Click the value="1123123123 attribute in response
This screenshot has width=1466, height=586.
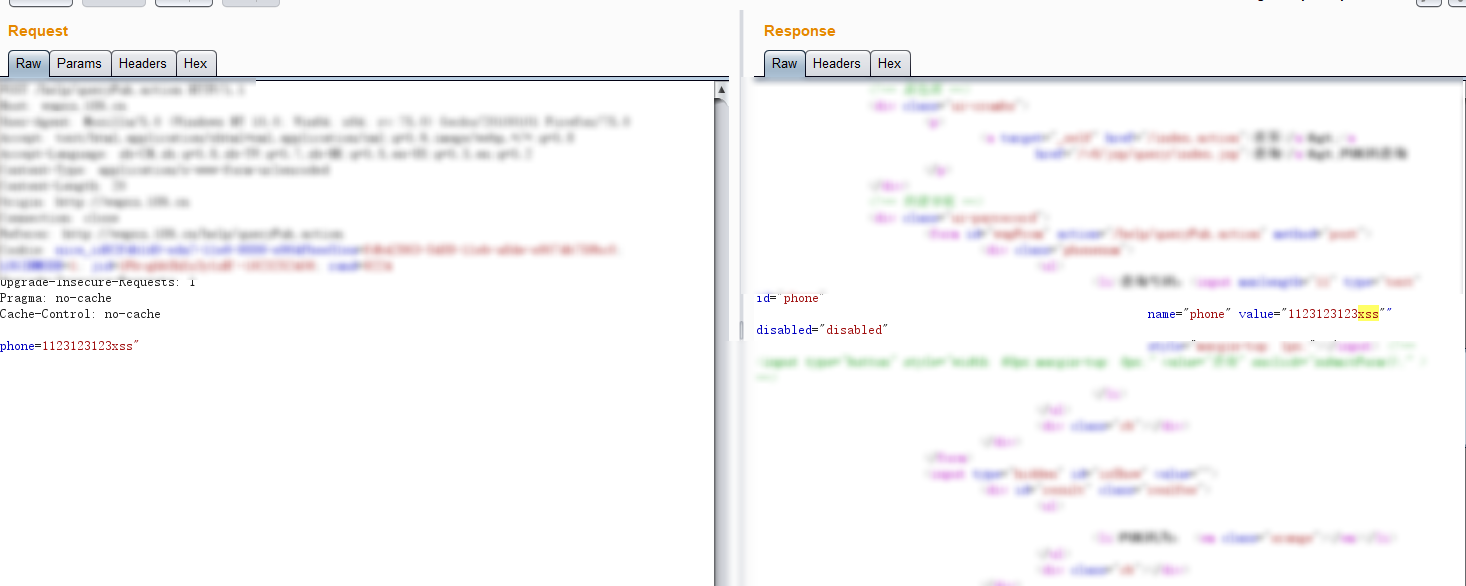(1296, 314)
